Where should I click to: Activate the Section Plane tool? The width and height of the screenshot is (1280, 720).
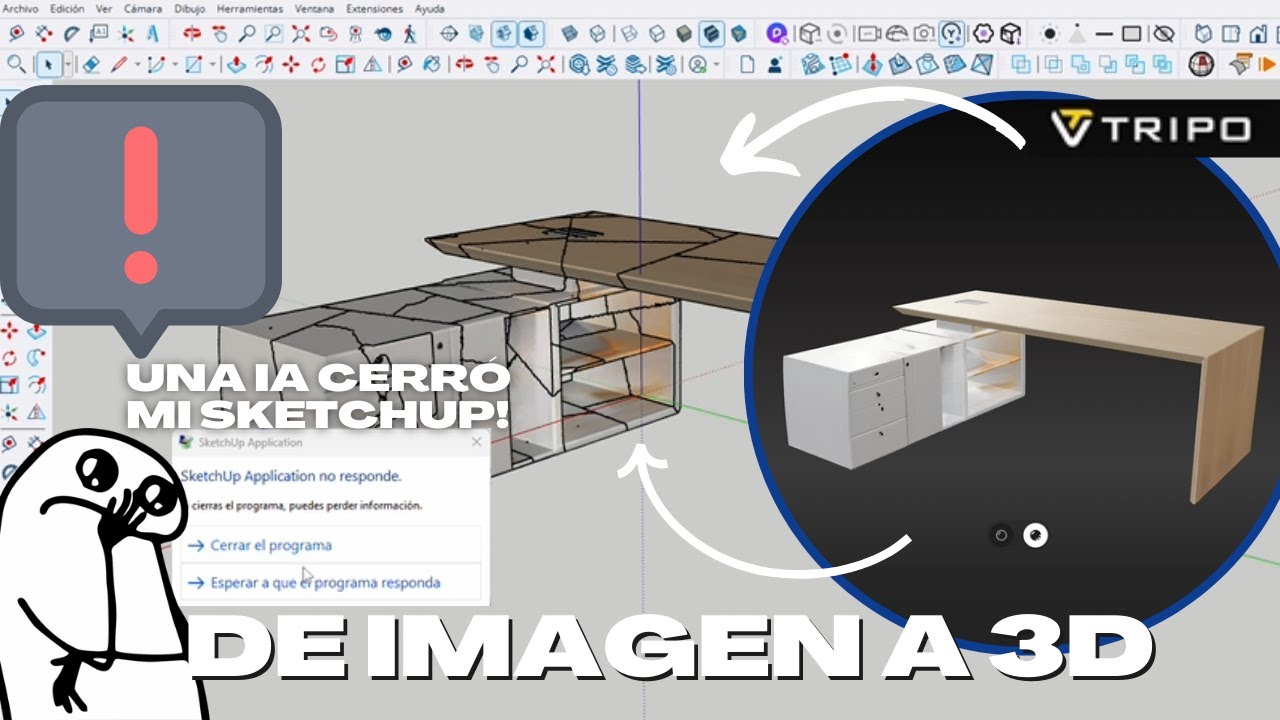click(449, 33)
